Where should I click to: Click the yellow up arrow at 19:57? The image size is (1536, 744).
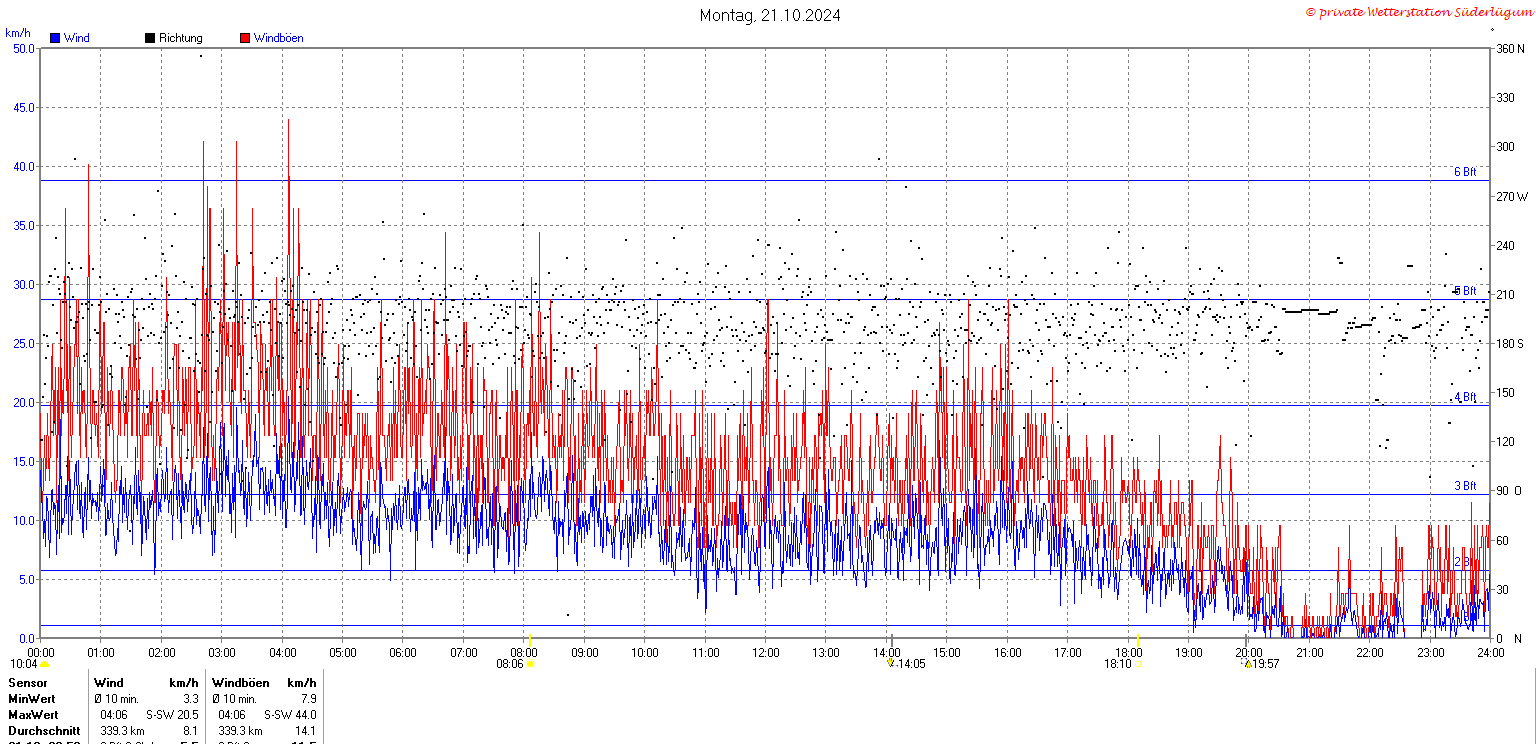1247,663
